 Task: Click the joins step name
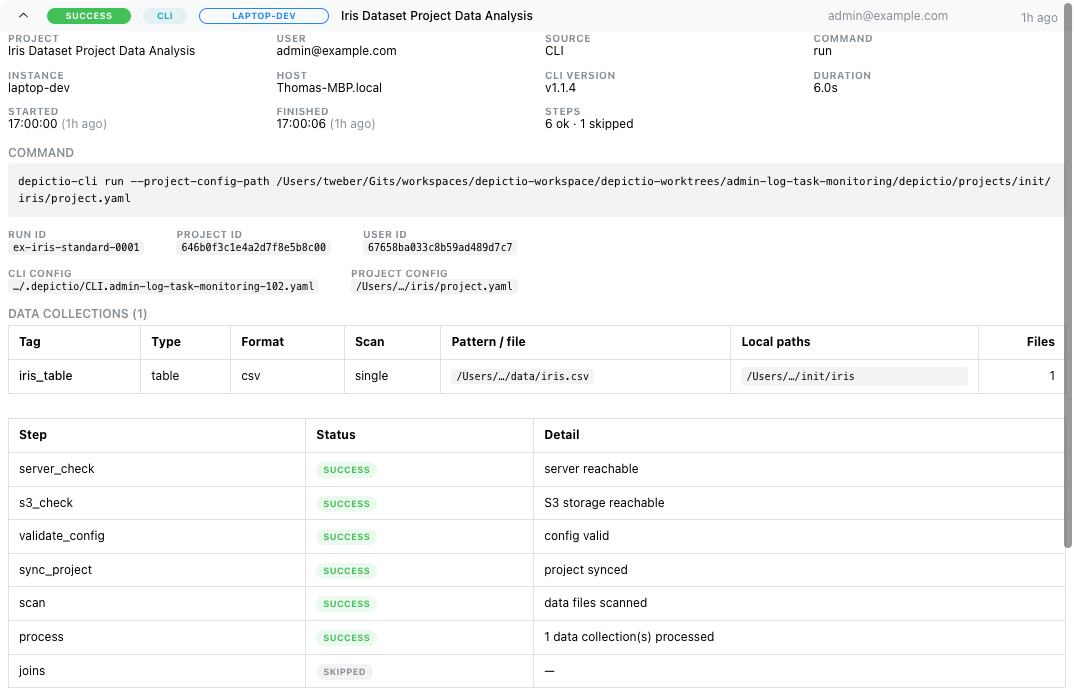pos(32,671)
